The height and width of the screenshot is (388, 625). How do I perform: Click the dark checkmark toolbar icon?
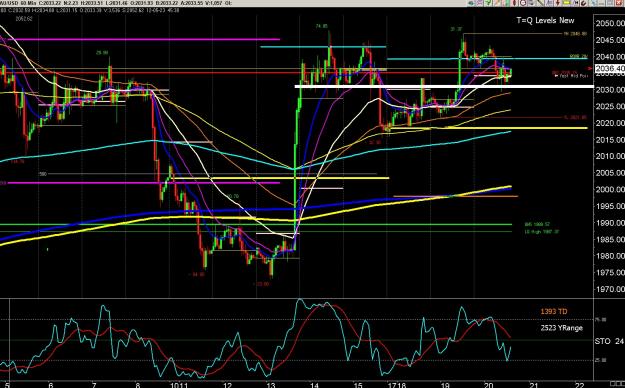584,3
